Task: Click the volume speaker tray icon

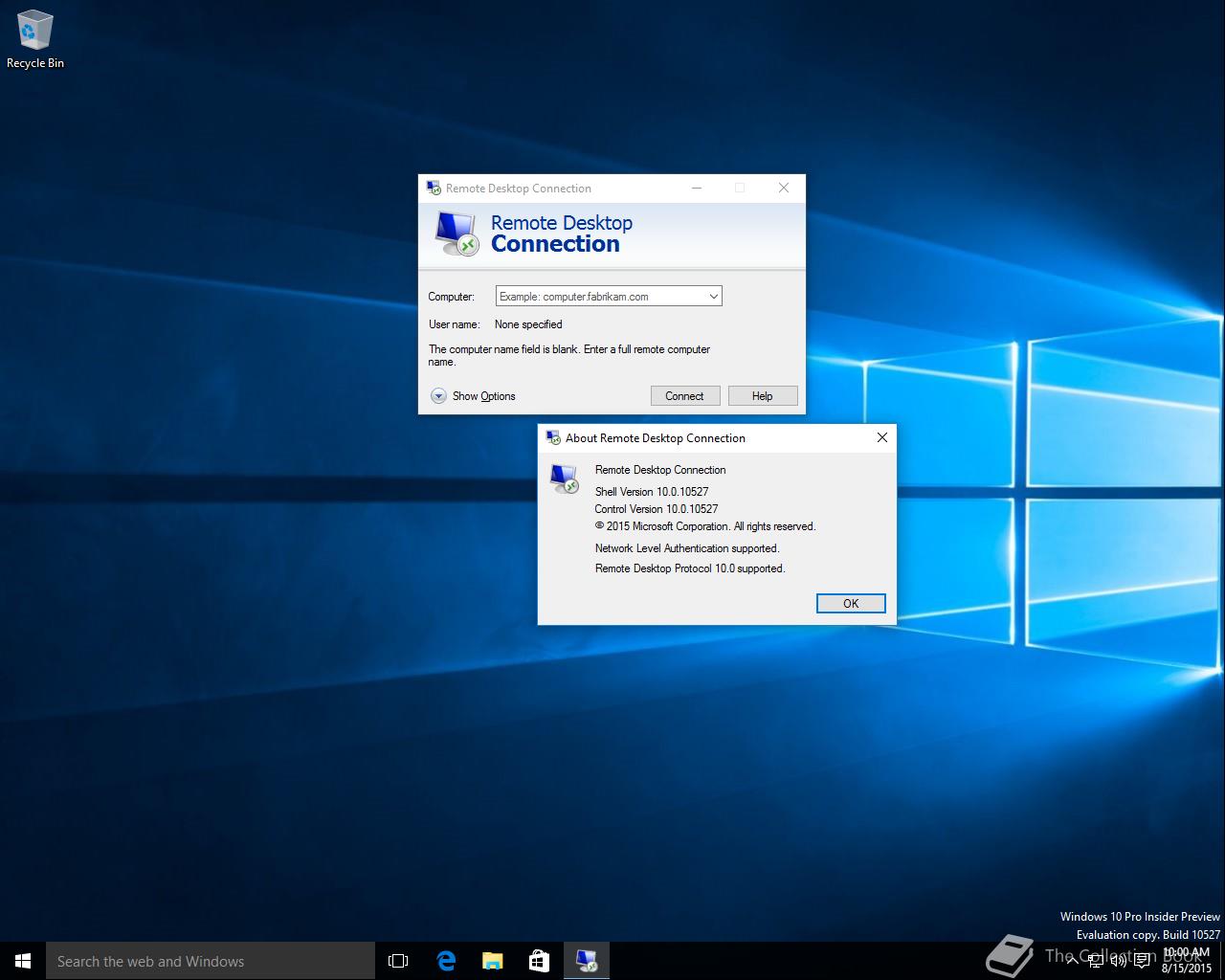Action: pyautogui.click(x=1119, y=961)
